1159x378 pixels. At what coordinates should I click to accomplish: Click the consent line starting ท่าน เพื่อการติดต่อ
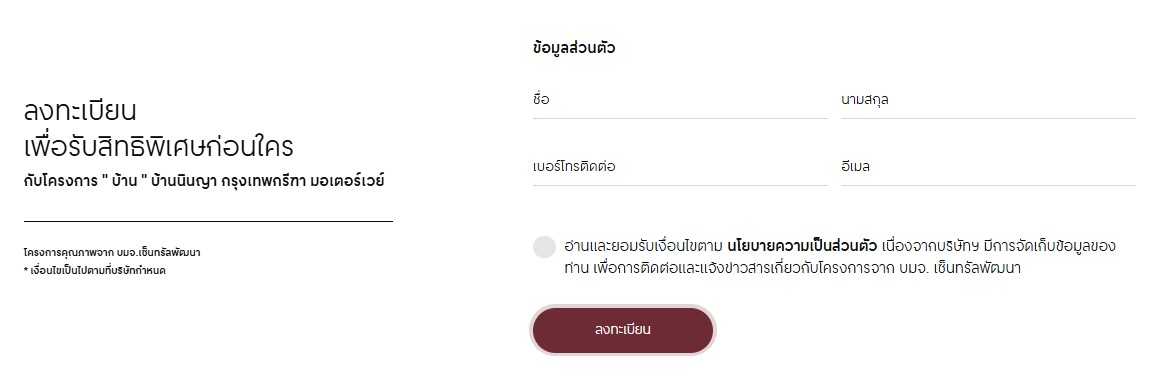click(x=792, y=268)
